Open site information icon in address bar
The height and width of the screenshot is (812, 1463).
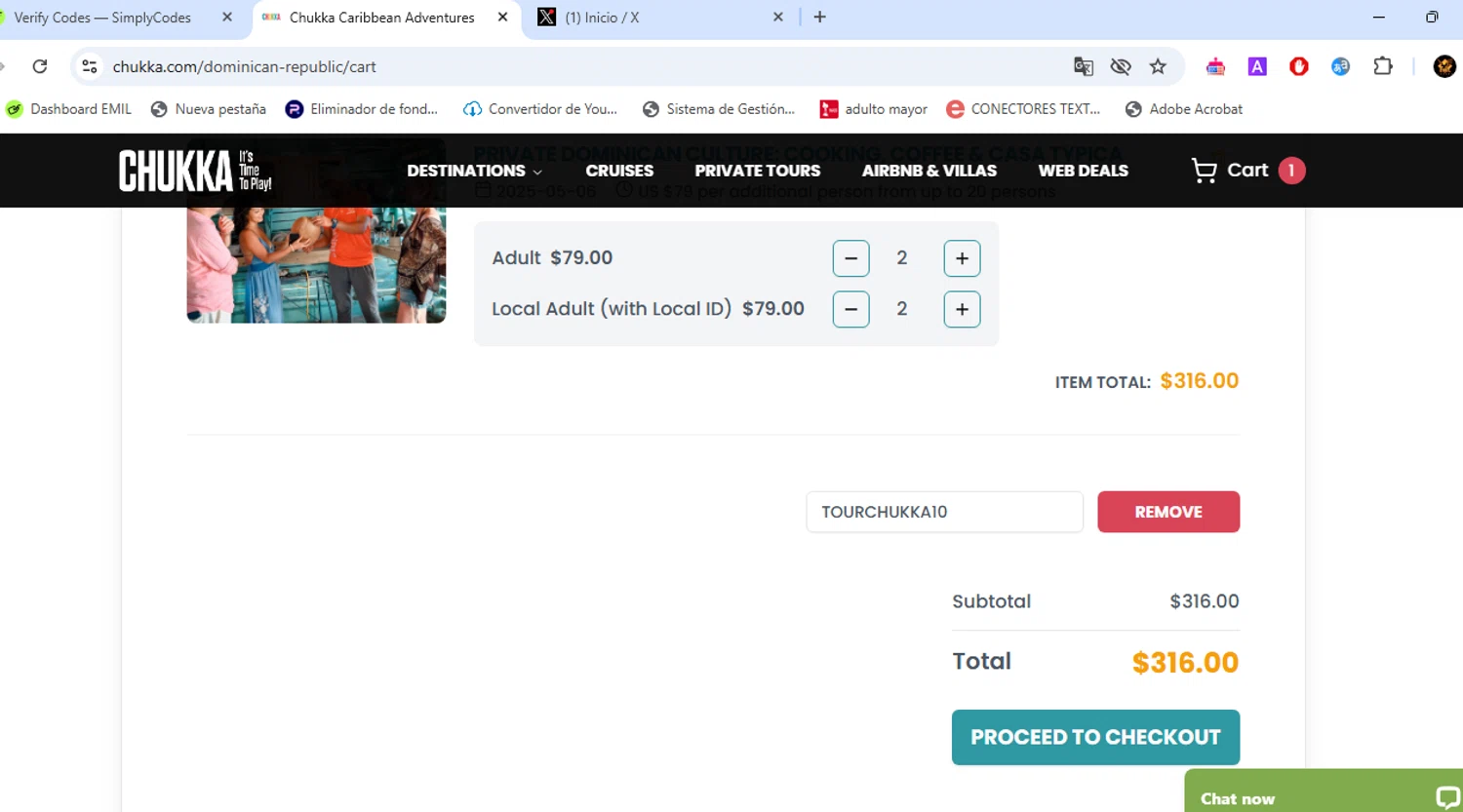[x=90, y=66]
